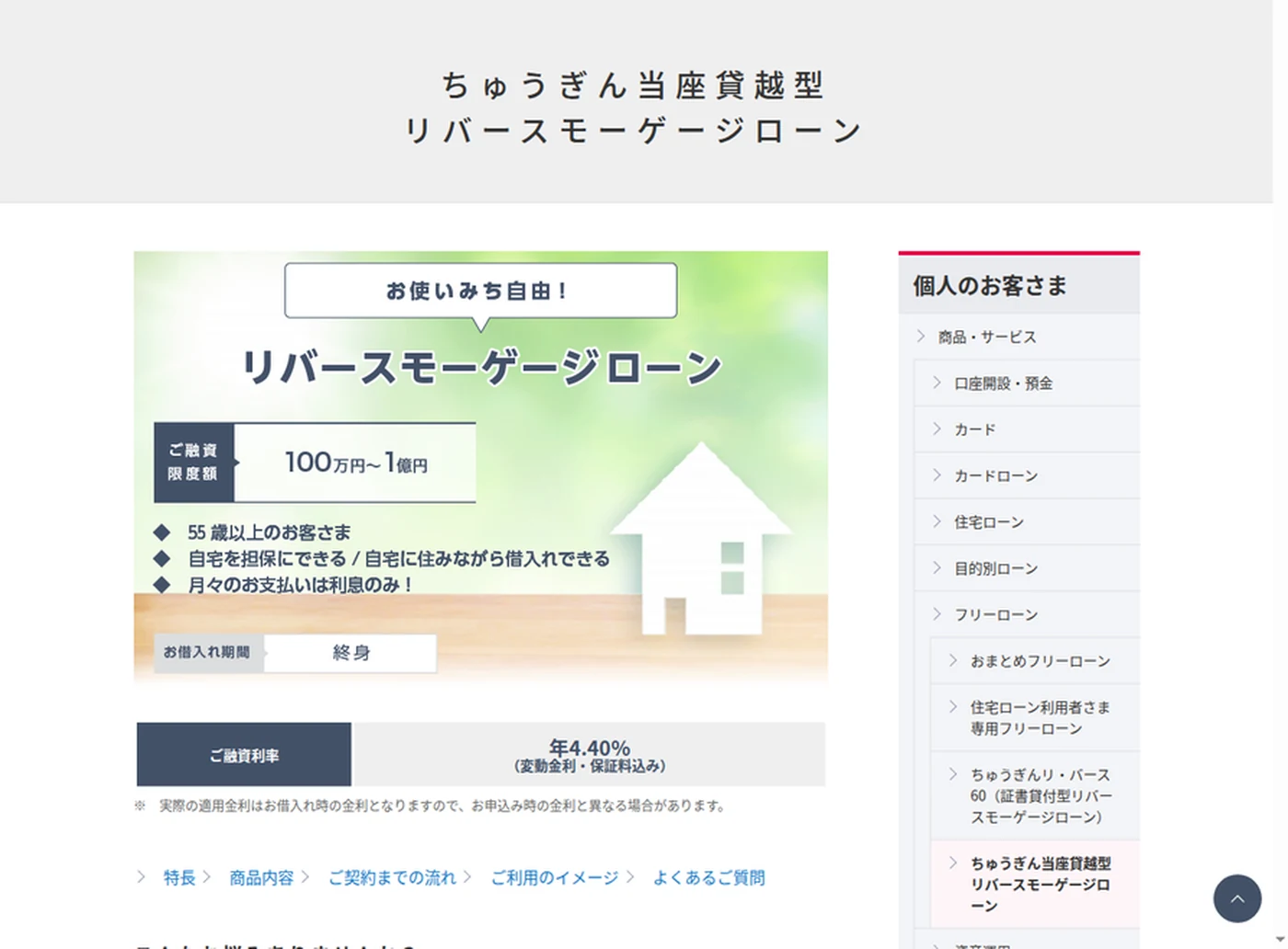The width and height of the screenshot is (1288, 949).
Task: Click the 終身 borrowing period value
Action: pyautogui.click(x=351, y=653)
